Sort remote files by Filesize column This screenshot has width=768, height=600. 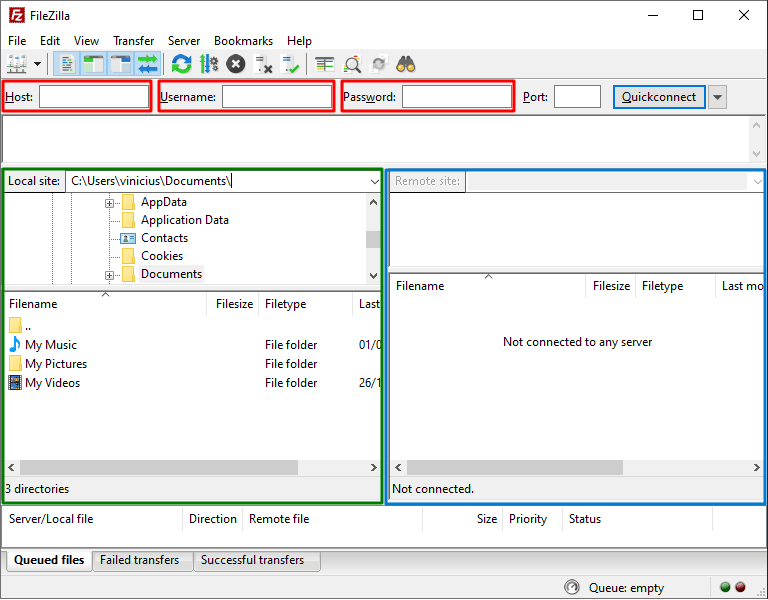(611, 286)
